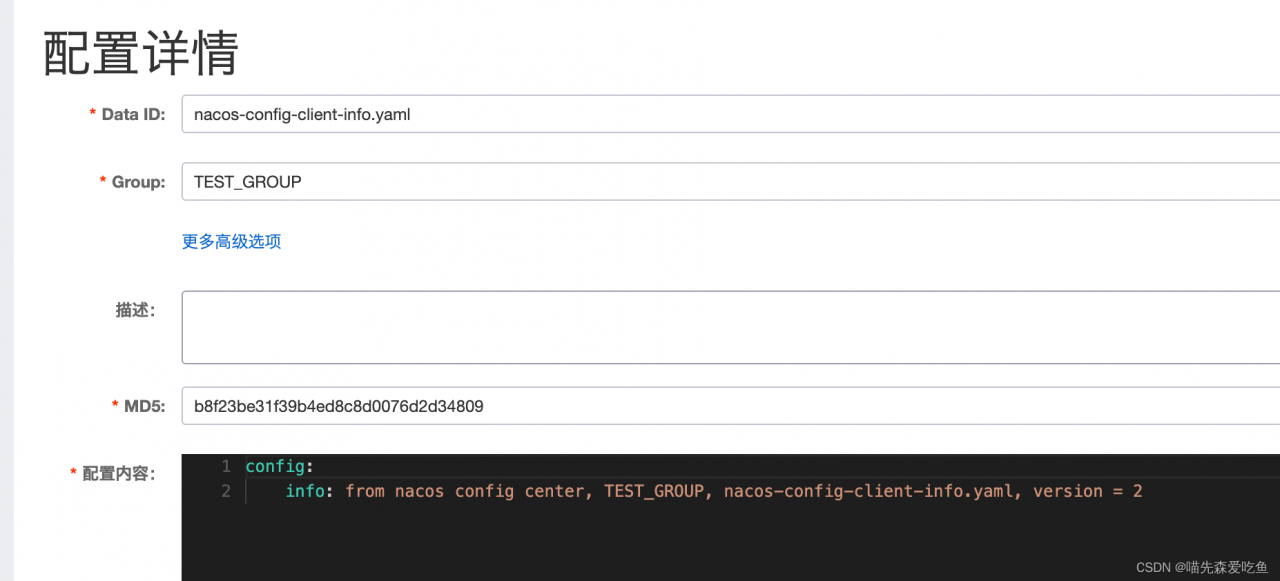
Task: Click the Data ID input field
Action: tap(730, 114)
